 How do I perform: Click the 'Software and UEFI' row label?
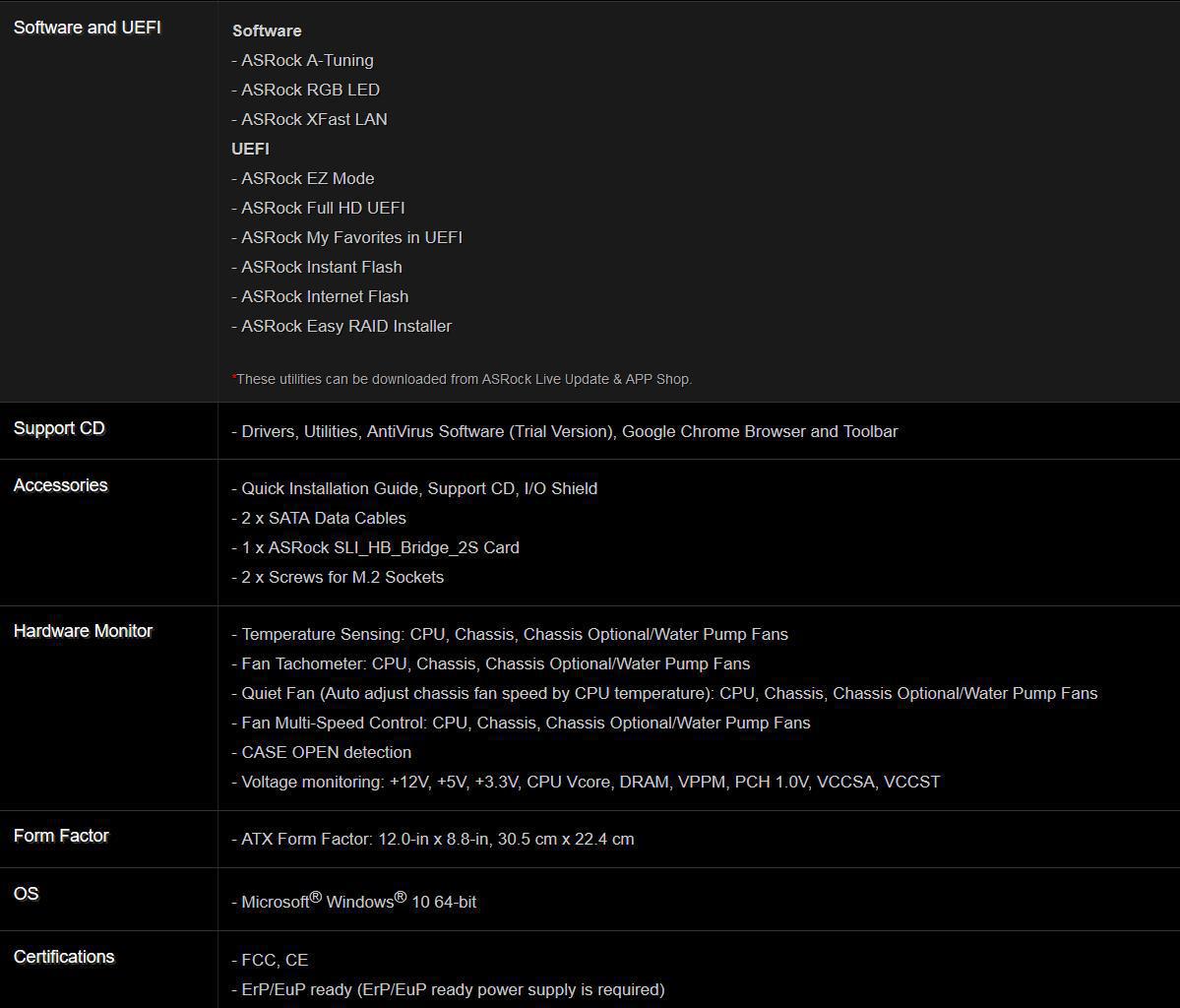tap(88, 28)
